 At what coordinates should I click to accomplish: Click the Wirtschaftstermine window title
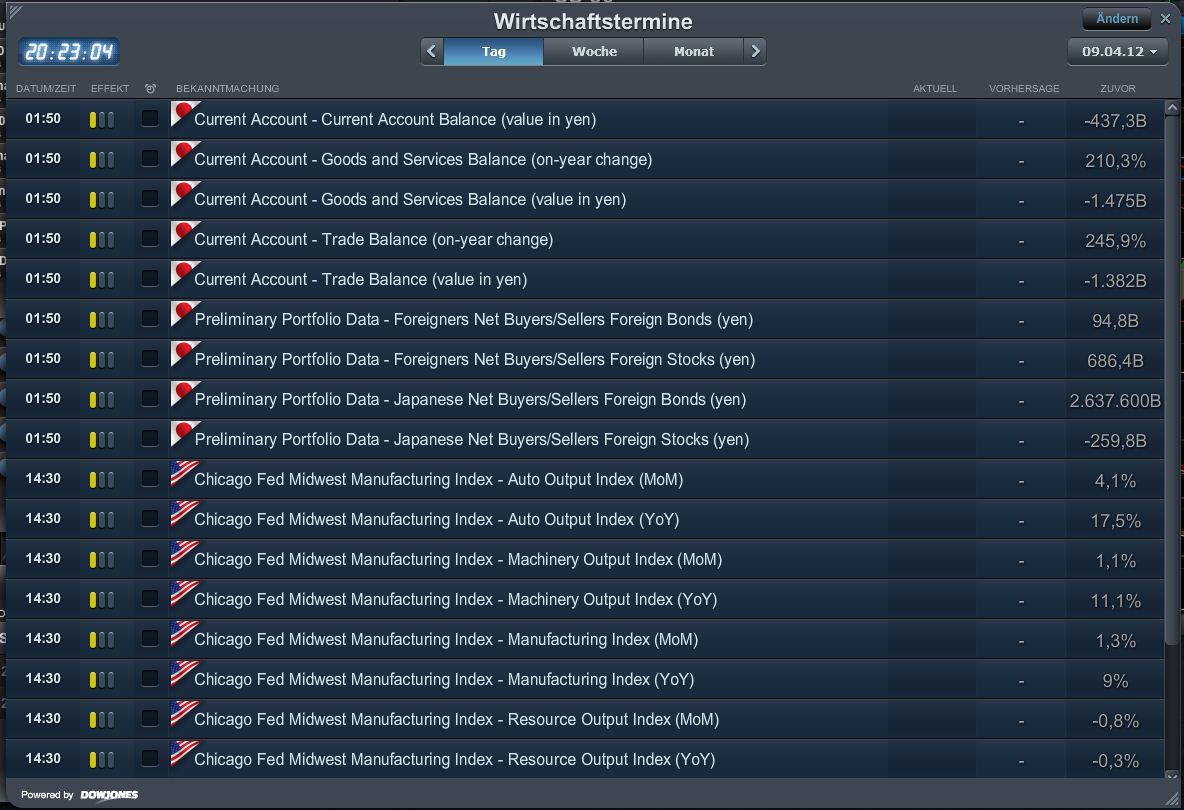click(593, 21)
